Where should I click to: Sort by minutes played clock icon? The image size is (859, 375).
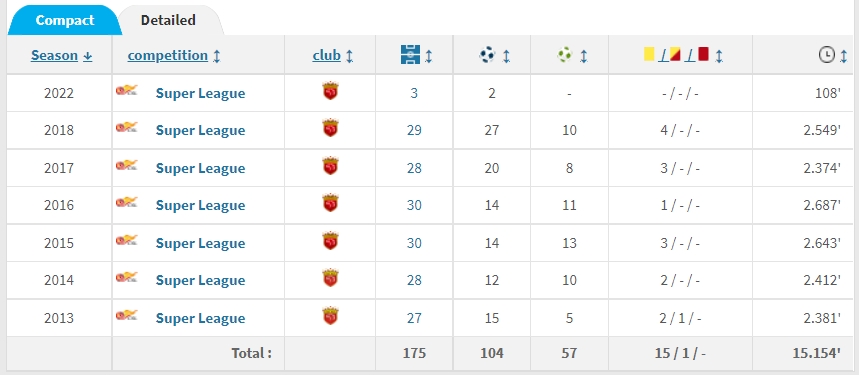tap(827, 55)
